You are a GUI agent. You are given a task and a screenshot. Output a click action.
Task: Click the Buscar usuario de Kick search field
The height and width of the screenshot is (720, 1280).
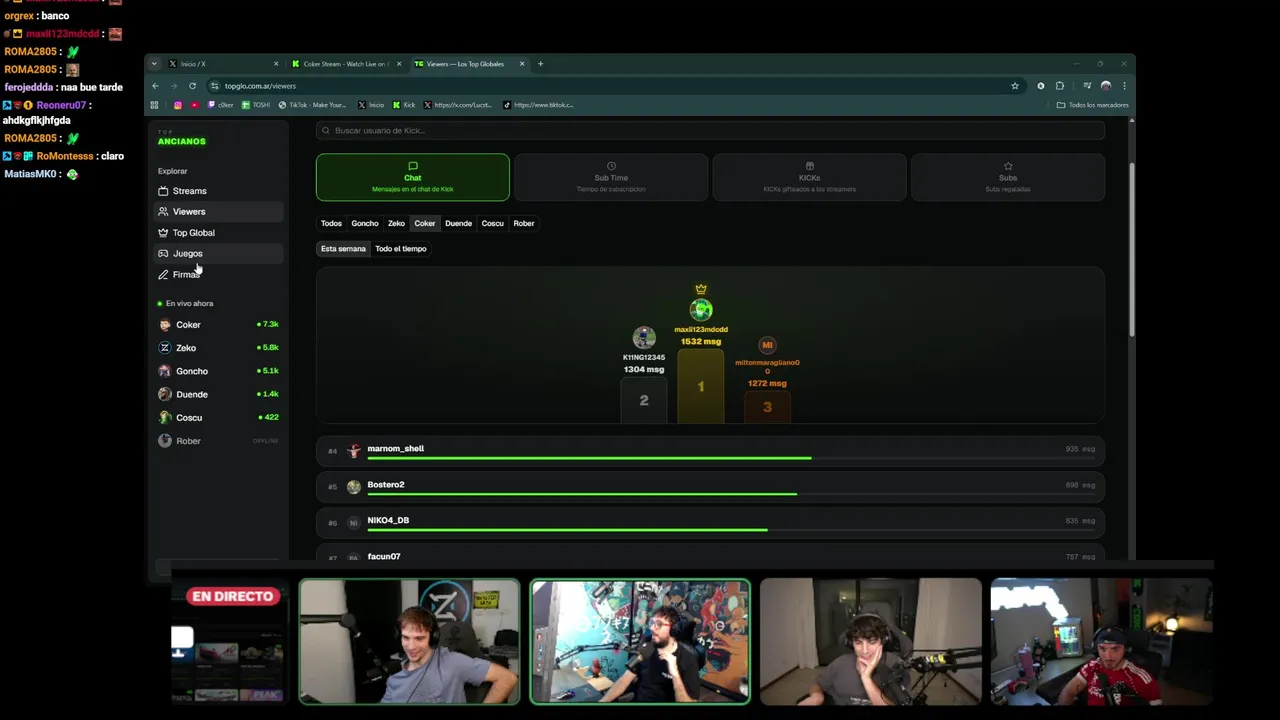tap(710, 131)
